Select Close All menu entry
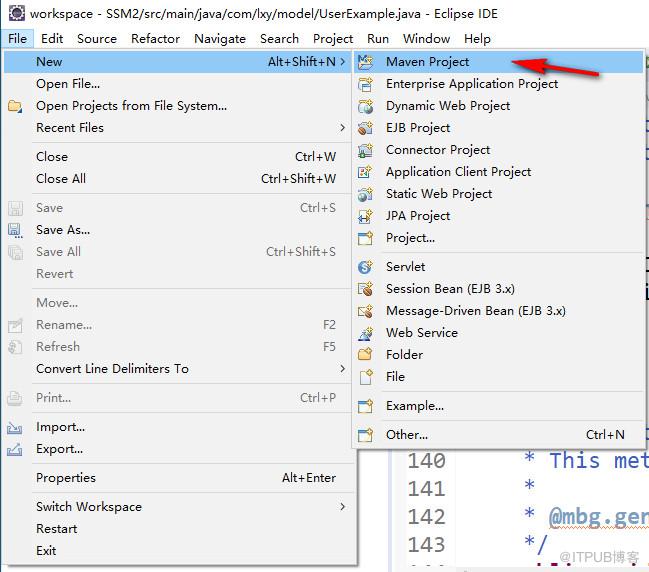This screenshot has width=649, height=572. click(177, 179)
